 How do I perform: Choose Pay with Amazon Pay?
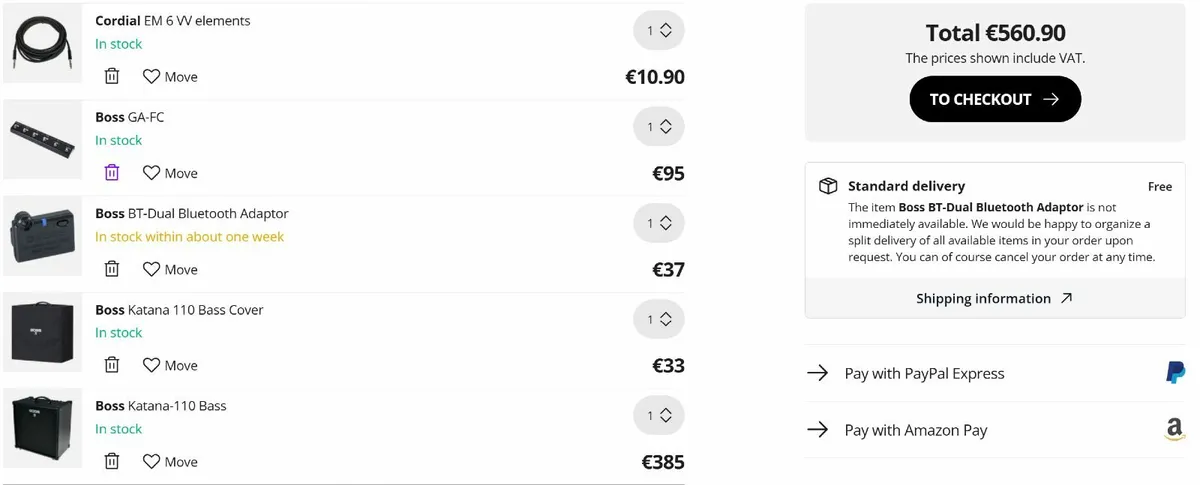coord(915,430)
